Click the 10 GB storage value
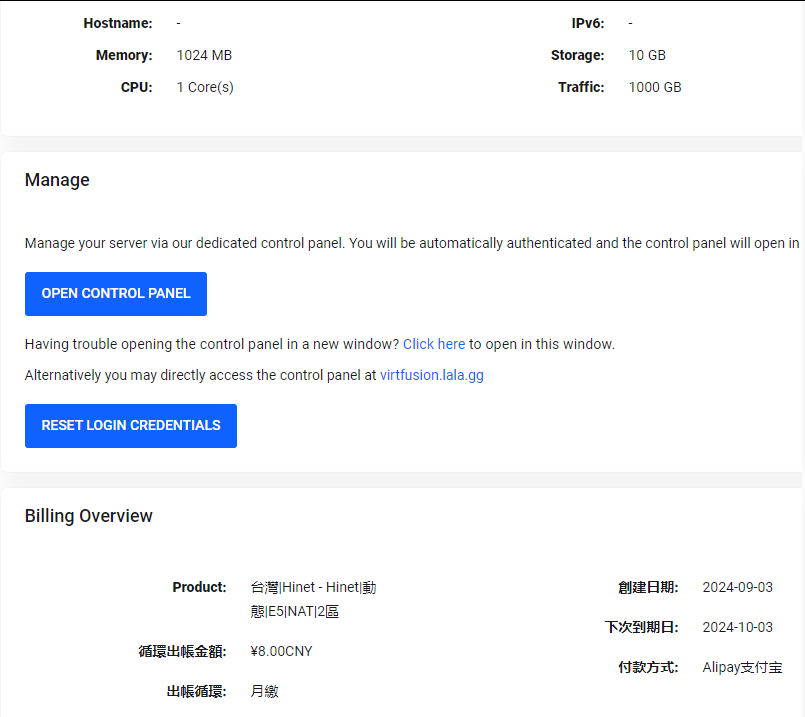805x717 pixels. (647, 56)
